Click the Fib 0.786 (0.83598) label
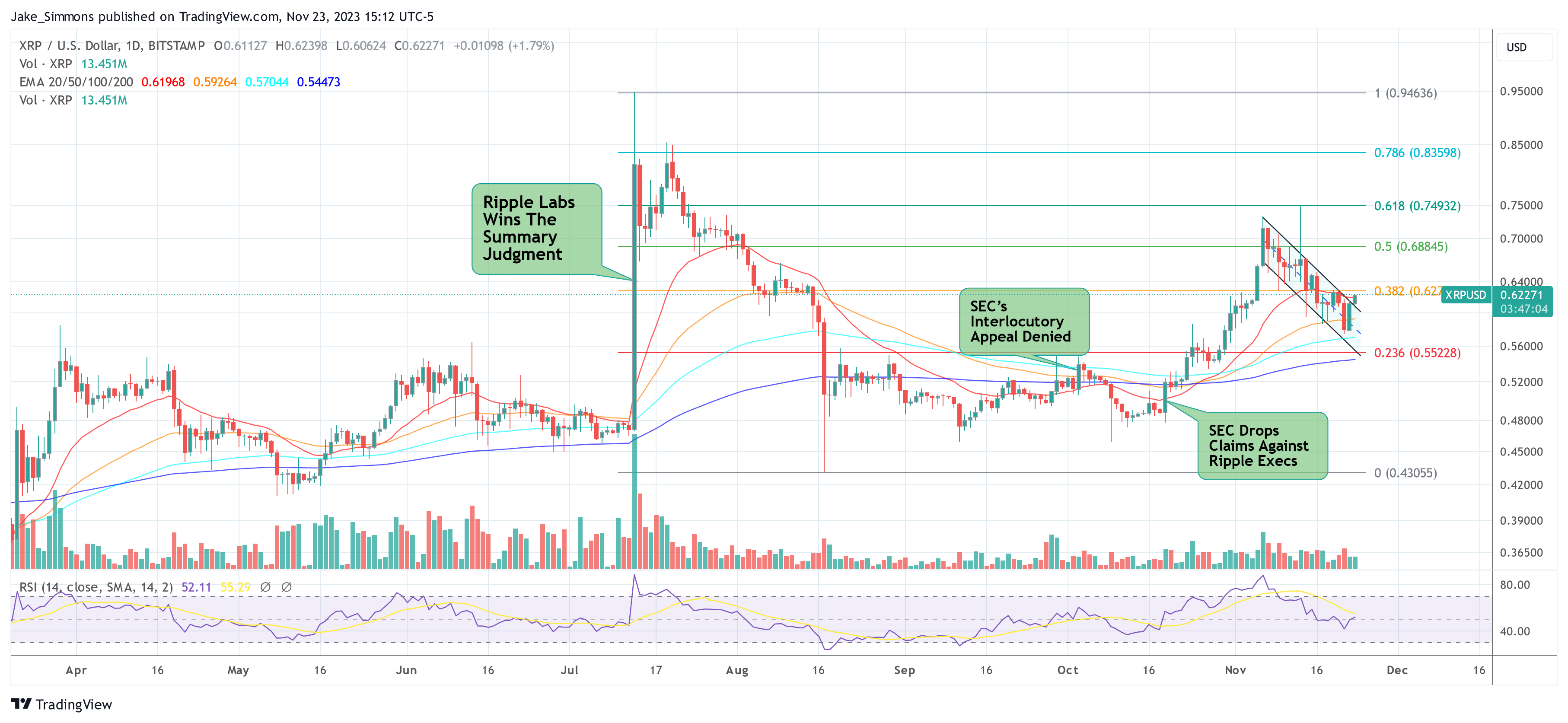The width and height of the screenshot is (1568, 723). [x=1417, y=153]
